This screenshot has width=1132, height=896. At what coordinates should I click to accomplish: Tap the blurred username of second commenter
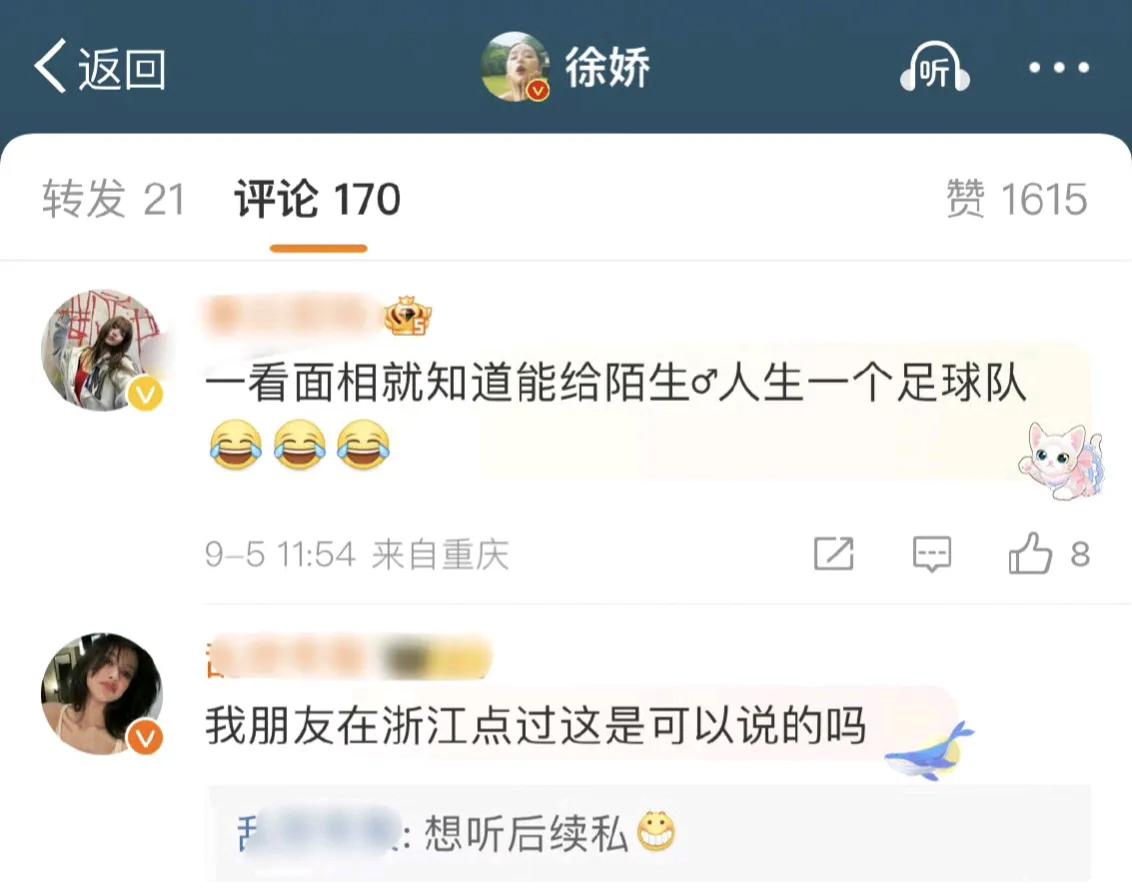coord(348,658)
